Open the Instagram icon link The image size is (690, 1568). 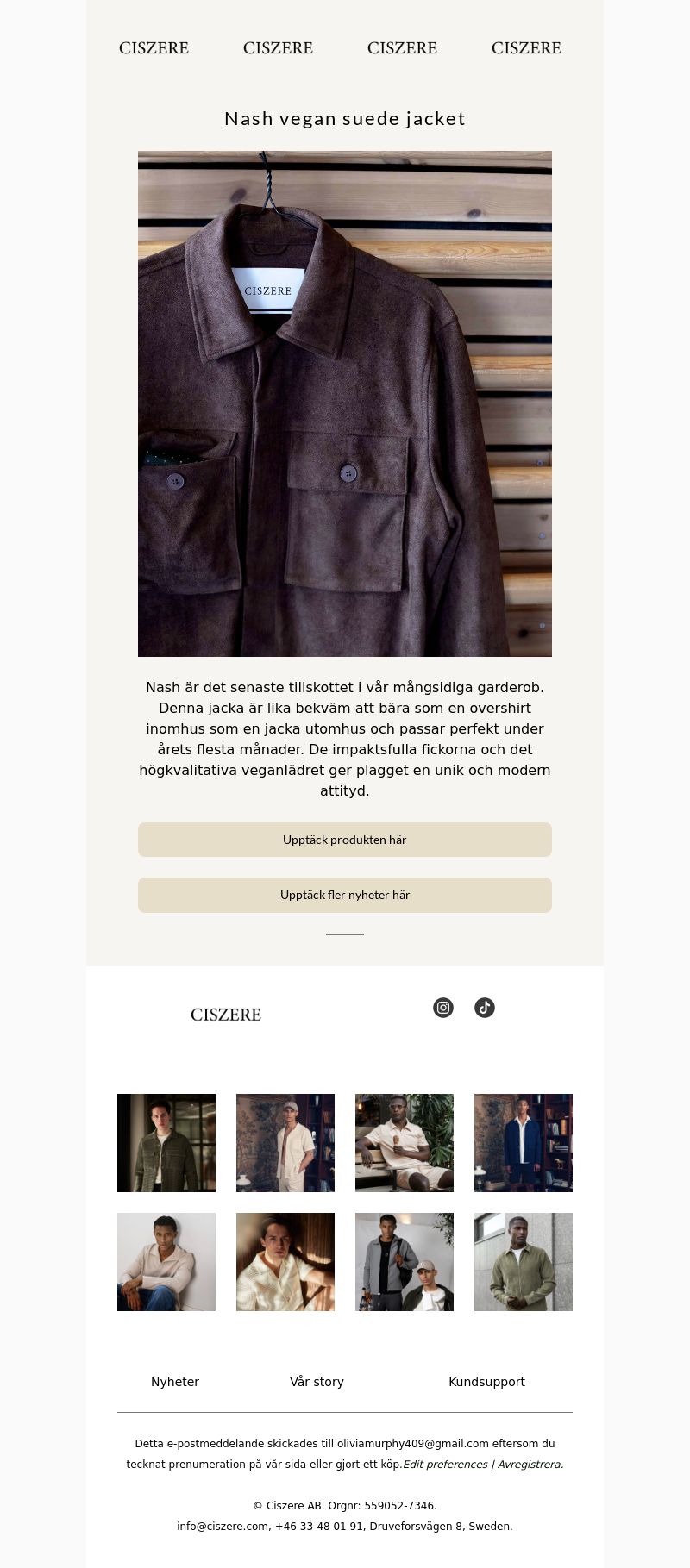point(443,1008)
